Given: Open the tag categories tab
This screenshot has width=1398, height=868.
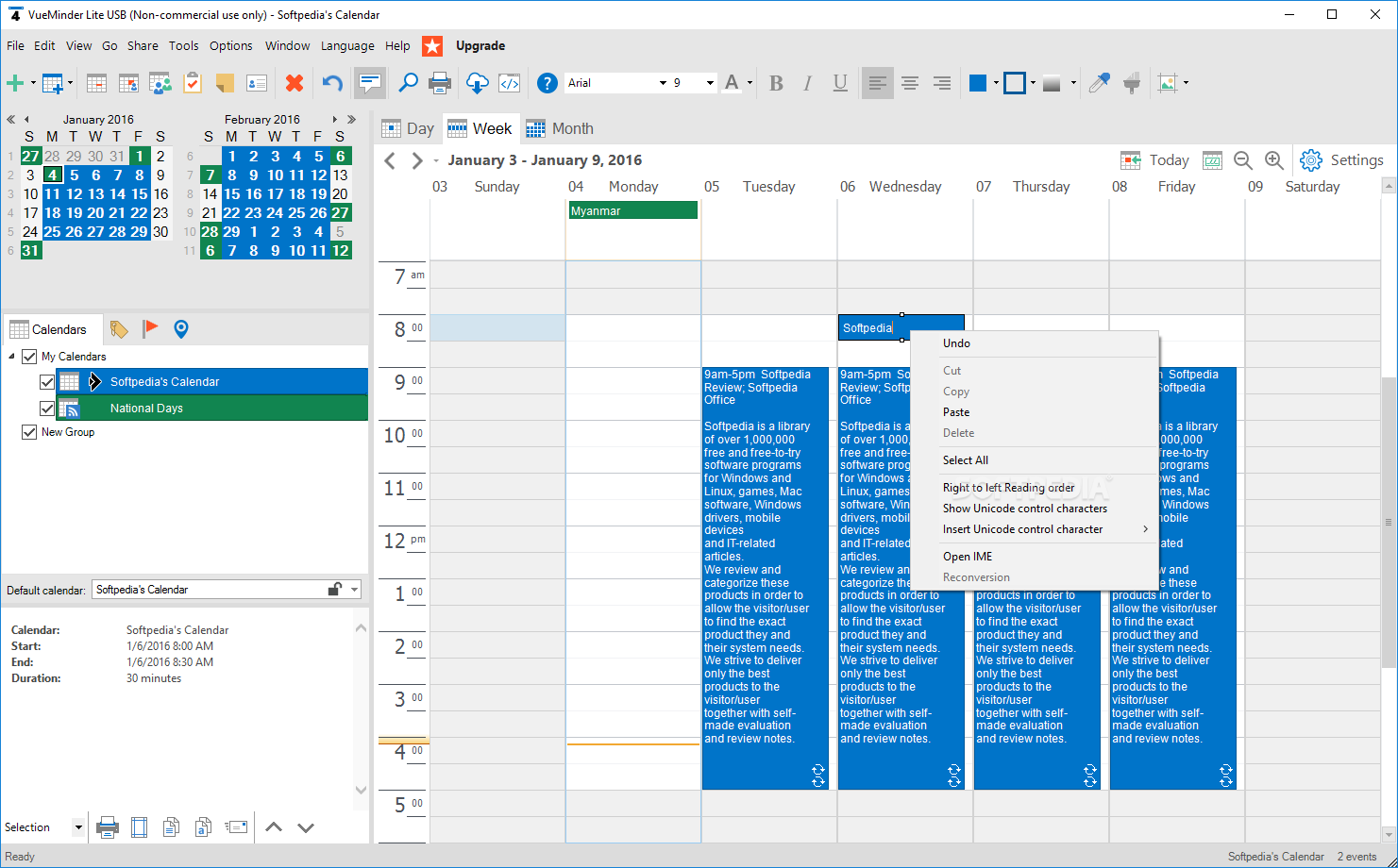Looking at the screenshot, I should 119,329.
